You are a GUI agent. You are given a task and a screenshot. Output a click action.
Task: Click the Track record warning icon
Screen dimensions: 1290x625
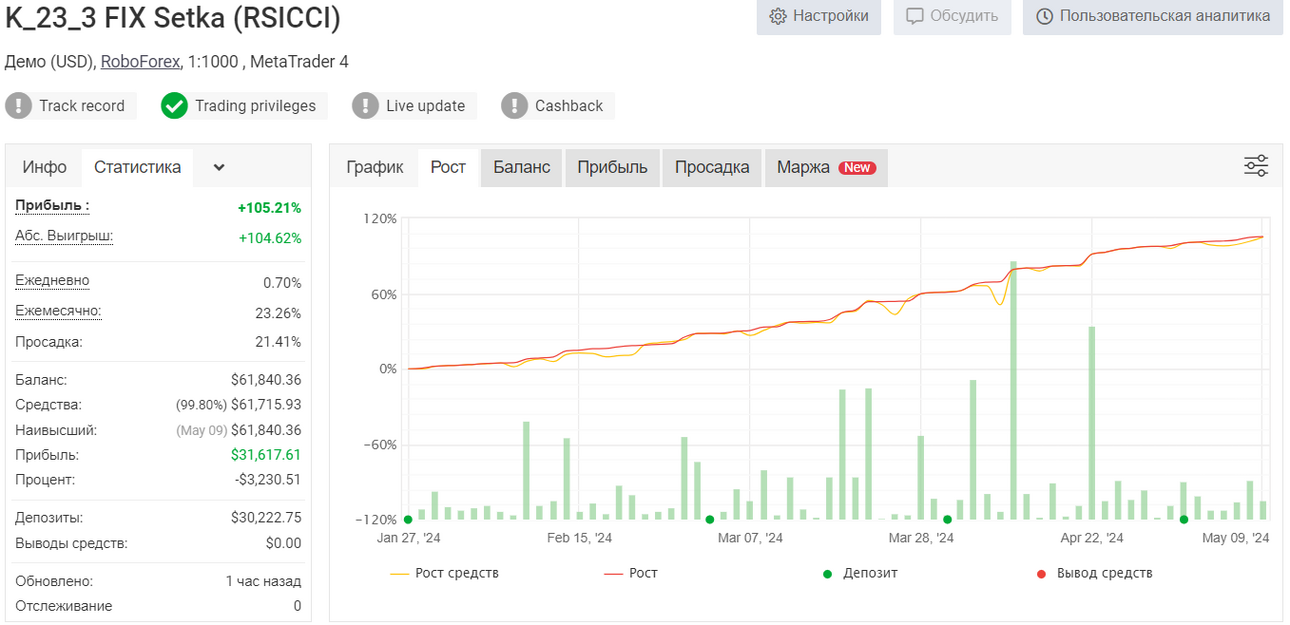[18, 105]
